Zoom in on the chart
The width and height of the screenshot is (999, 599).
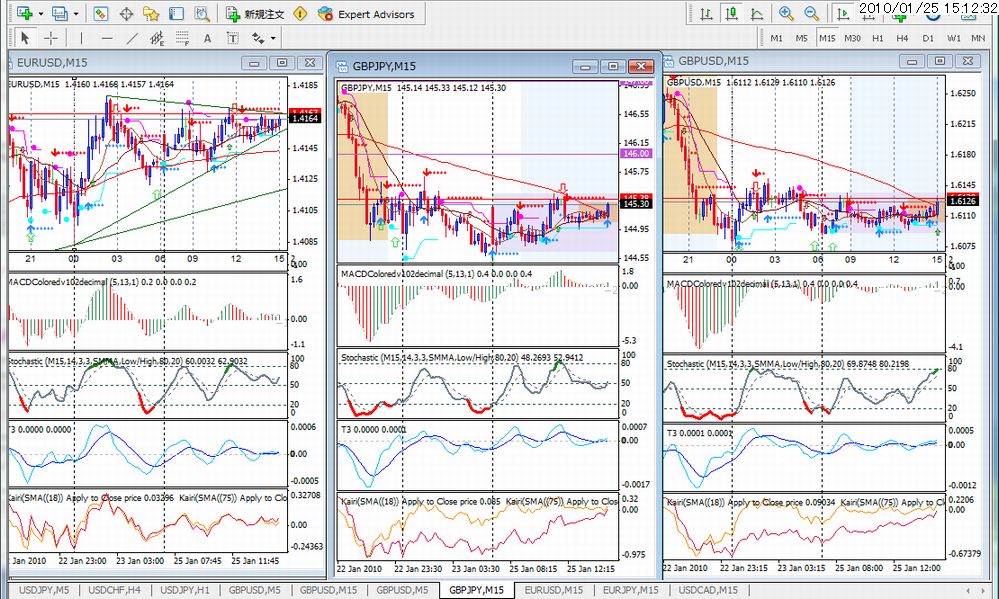click(786, 13)
